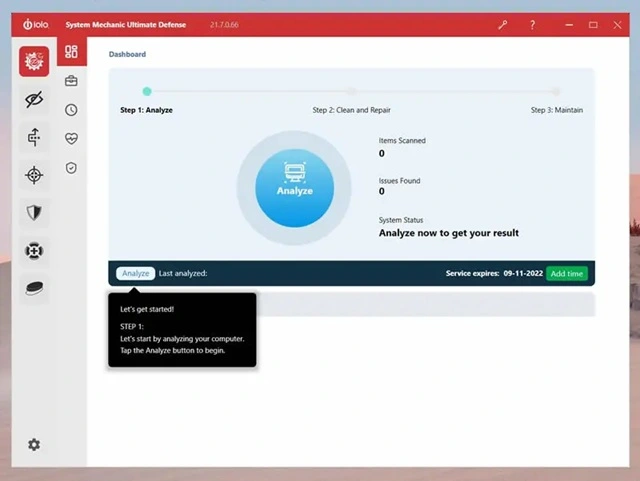Open LiveBoost heart pulse icon

point(71,139)
